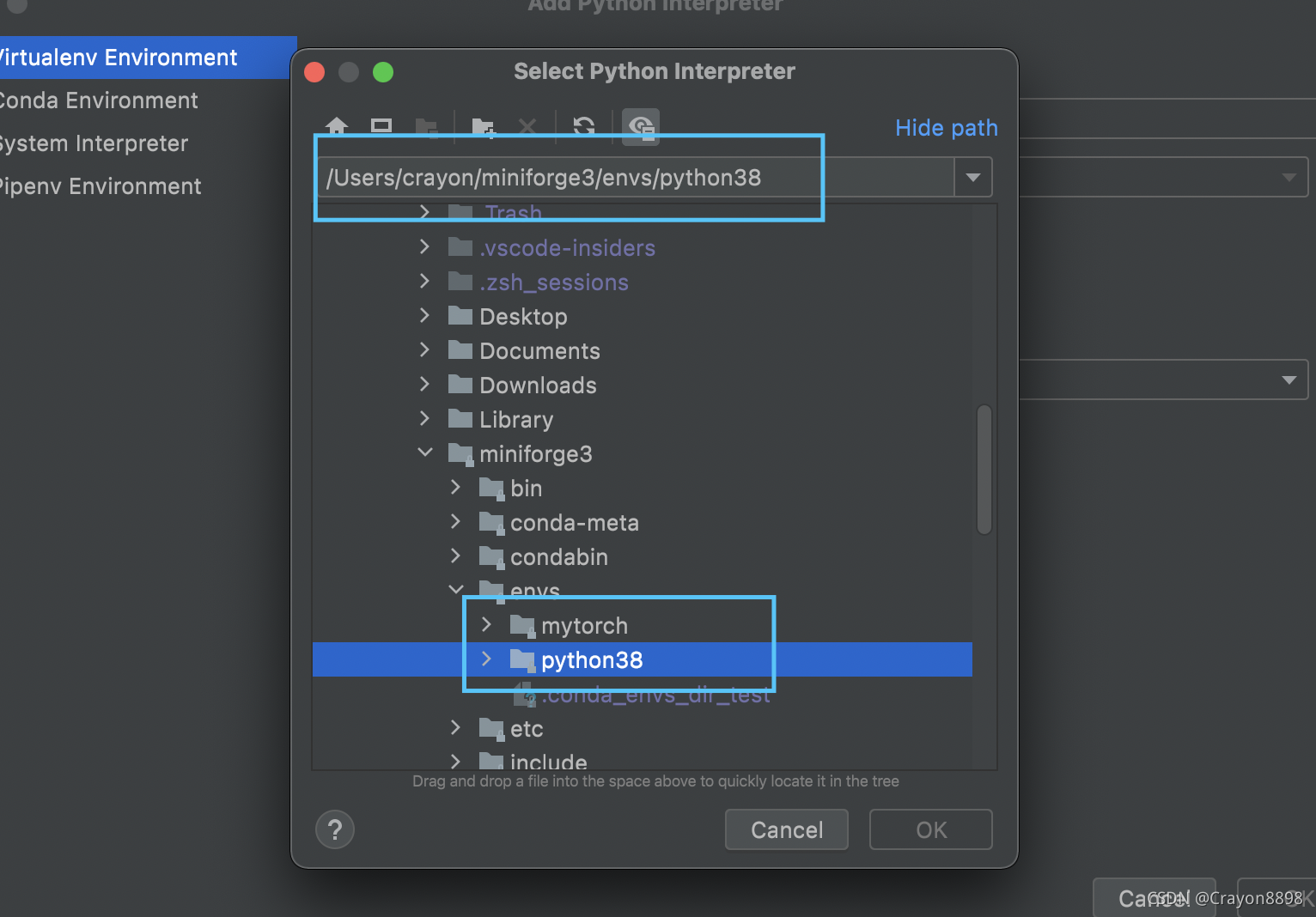Click the help question mark icon
The image size is (1316, 917).
point(335,829)
